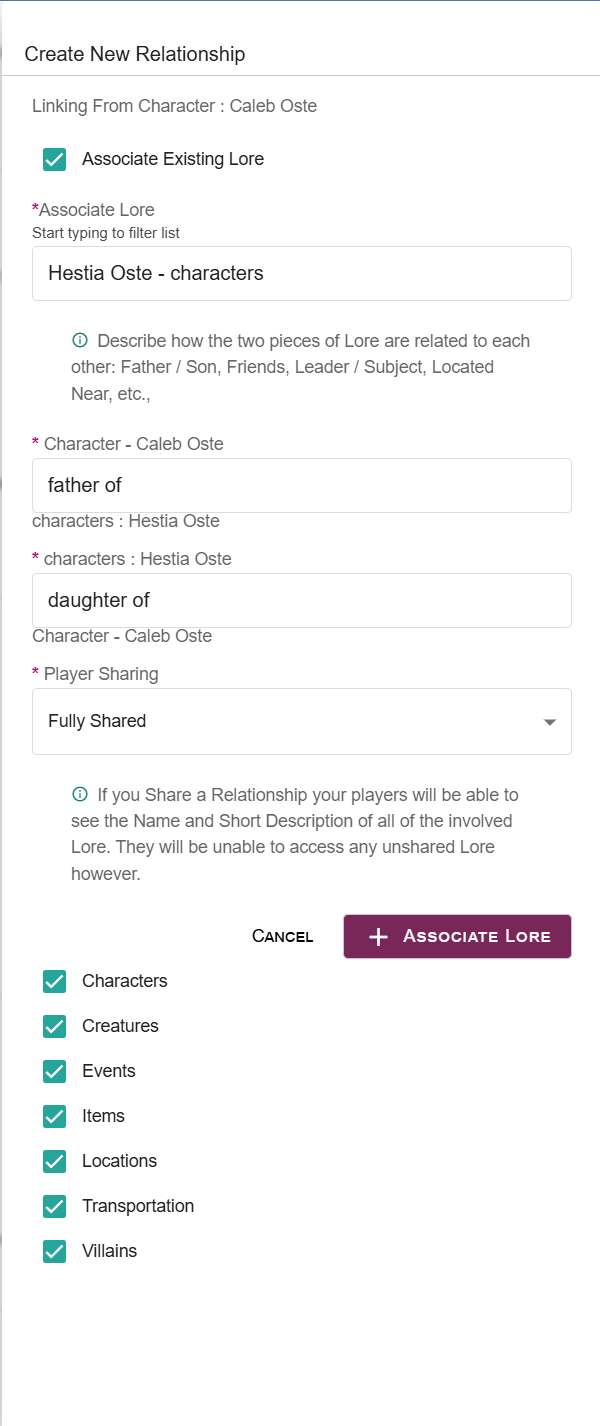Click the Associate Lore submit button

[457, 936]
